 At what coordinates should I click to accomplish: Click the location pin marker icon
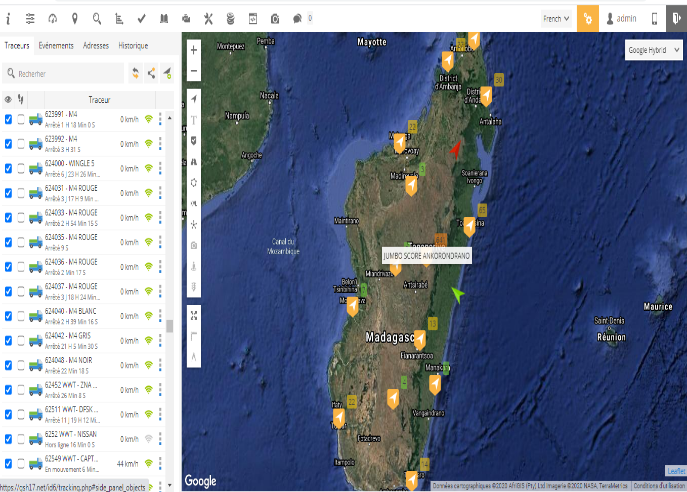point(75,18)
